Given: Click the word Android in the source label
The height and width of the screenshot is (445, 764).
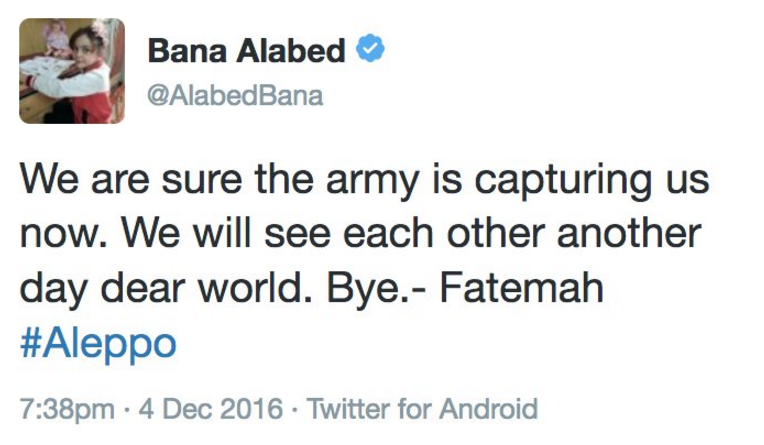Looking at the screenshot, I should coord(489,408).
